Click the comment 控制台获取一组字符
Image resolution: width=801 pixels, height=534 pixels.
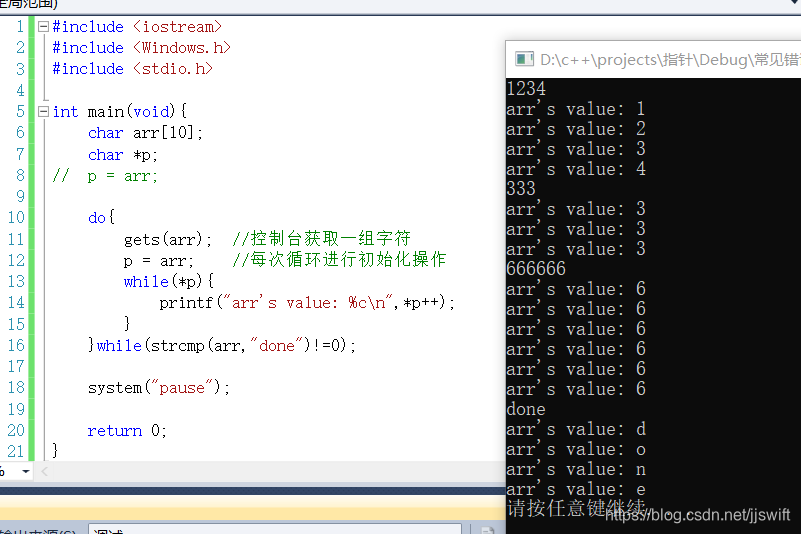click(321, 239)
